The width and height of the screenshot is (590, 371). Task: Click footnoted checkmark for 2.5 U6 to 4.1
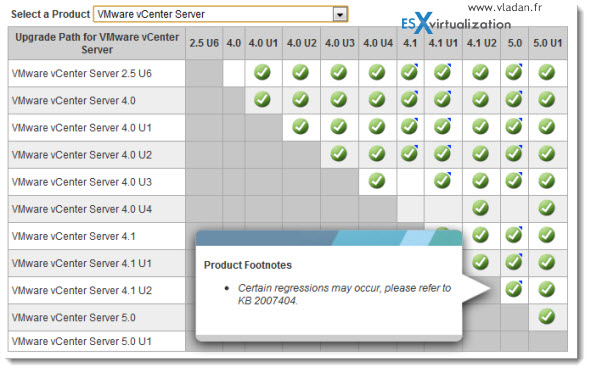[x=409, y=72]
